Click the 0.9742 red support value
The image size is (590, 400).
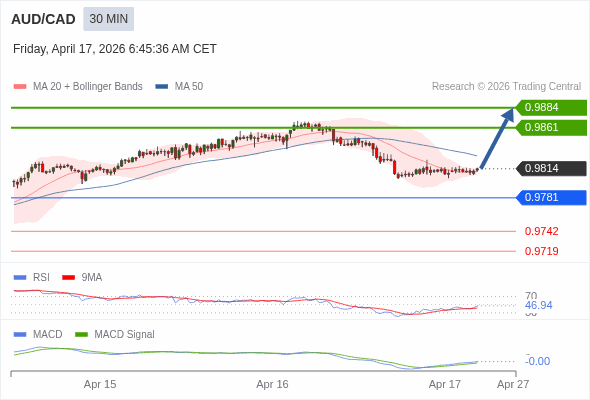[x=541, y=231]
